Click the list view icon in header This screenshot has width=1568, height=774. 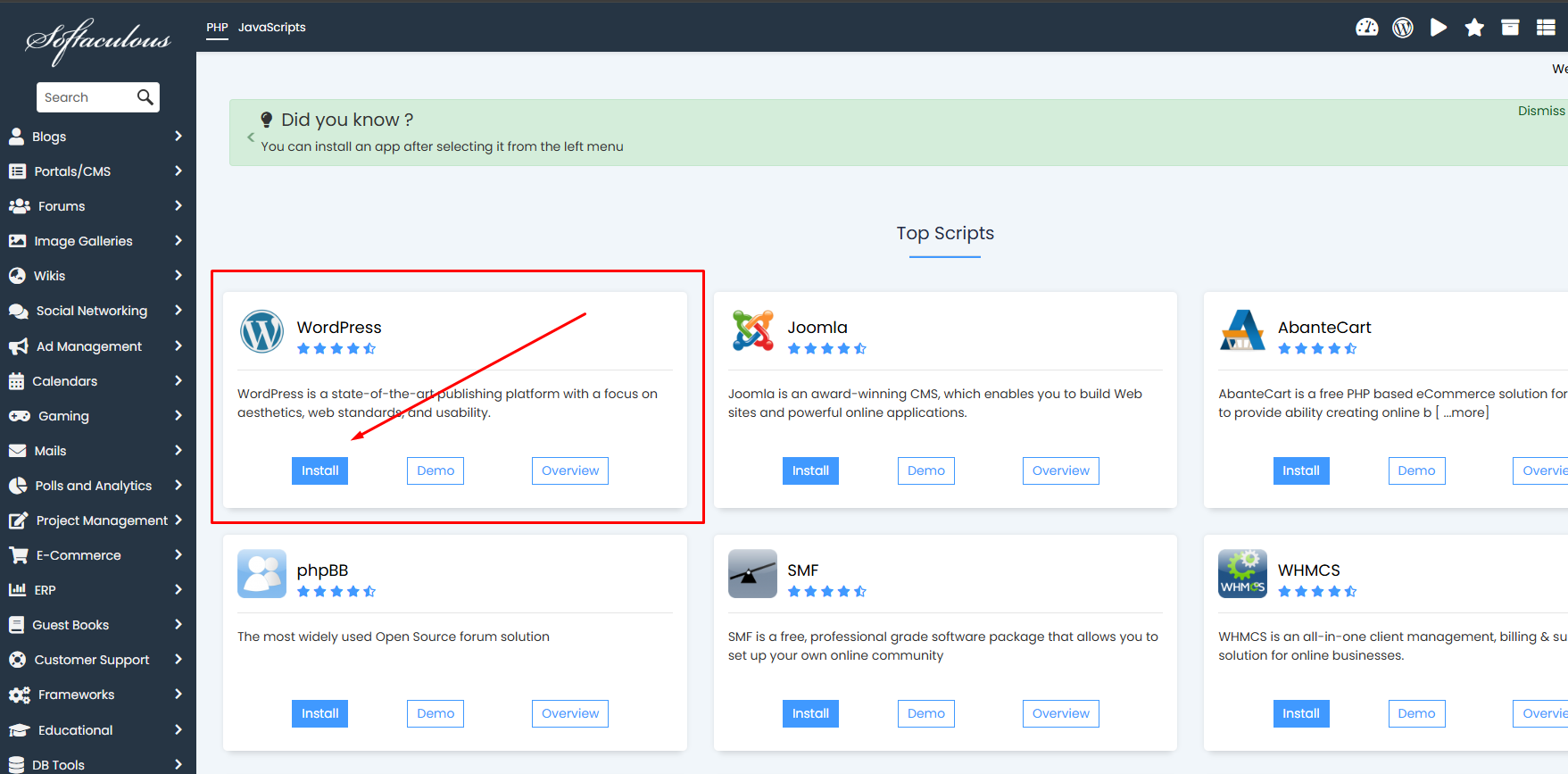(x=1546, y=28)
